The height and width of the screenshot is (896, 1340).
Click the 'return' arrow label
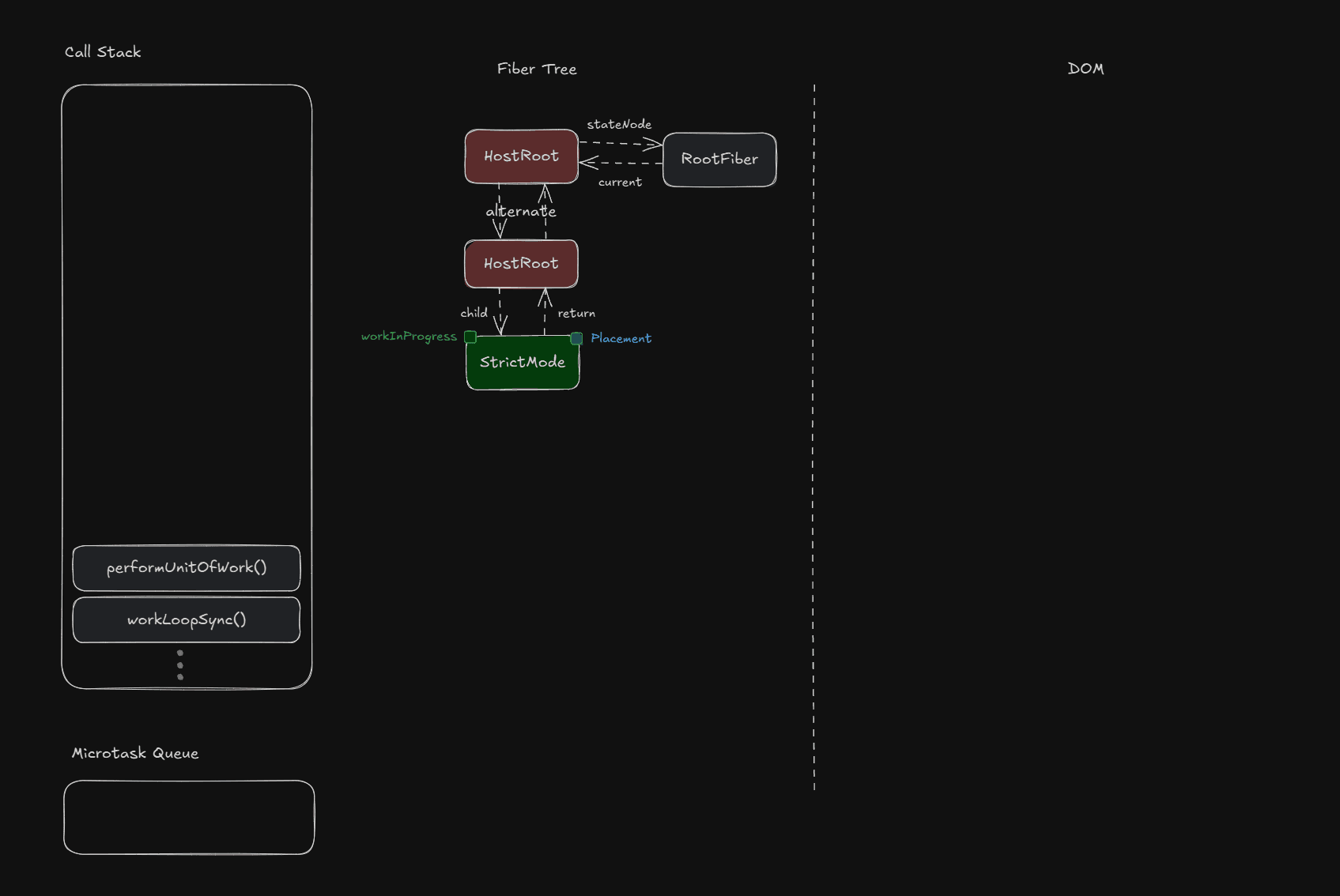pyautogui.click(x=576, y=314)
